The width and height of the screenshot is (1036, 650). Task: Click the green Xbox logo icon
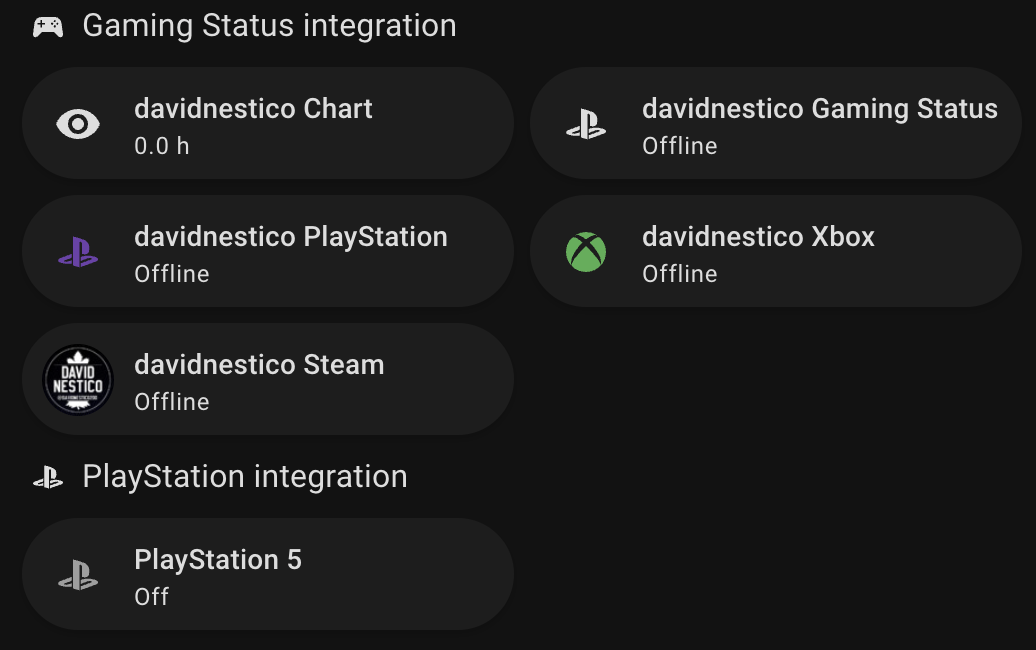586,252
